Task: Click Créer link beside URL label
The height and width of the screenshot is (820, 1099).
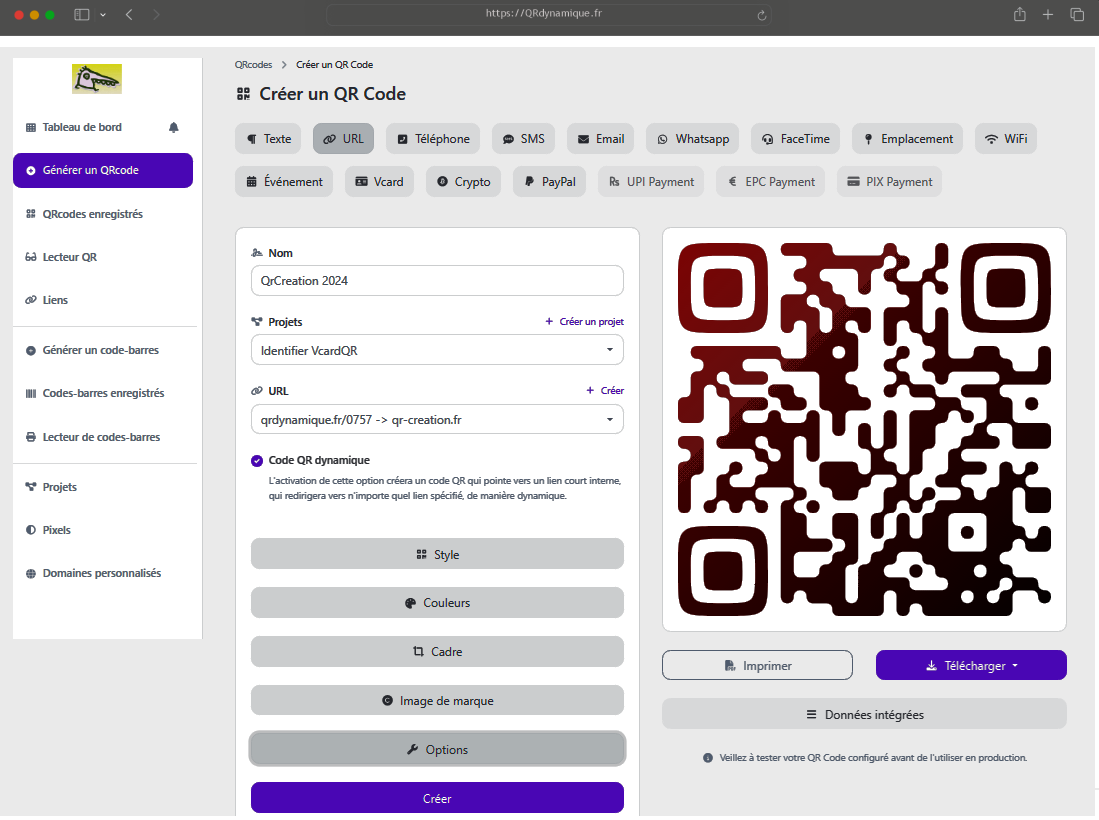Action: 605,391
